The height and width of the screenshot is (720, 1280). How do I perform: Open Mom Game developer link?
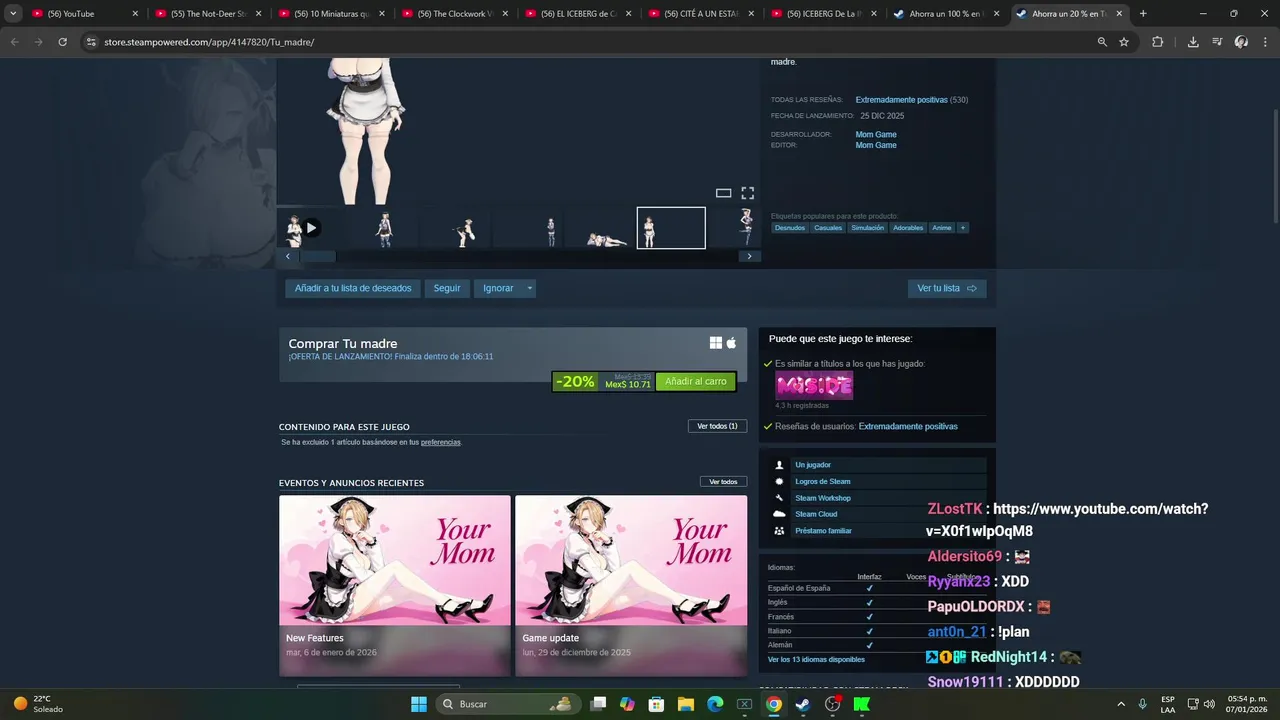876,135
